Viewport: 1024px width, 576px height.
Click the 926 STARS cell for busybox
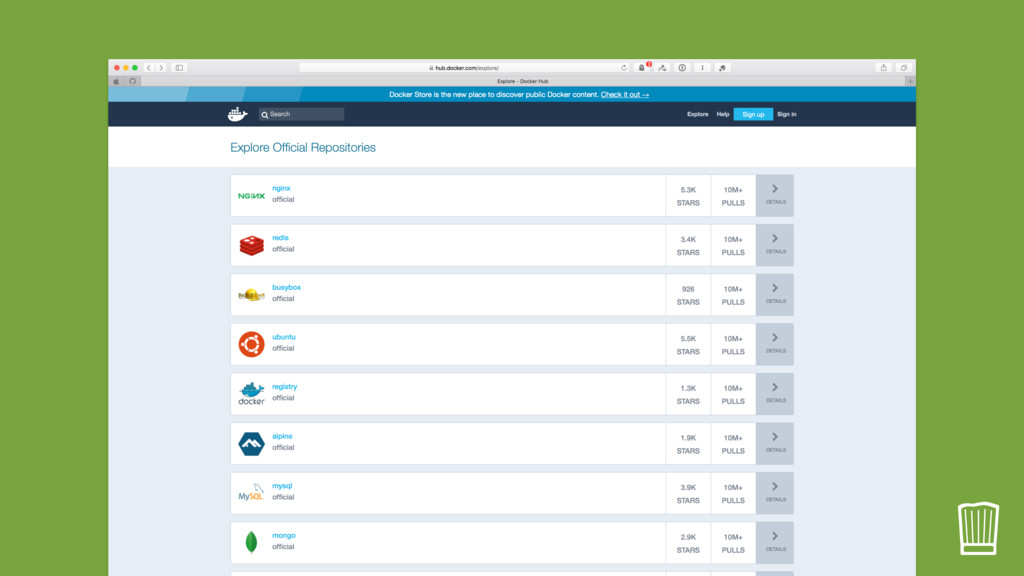(x=688, y=295)
